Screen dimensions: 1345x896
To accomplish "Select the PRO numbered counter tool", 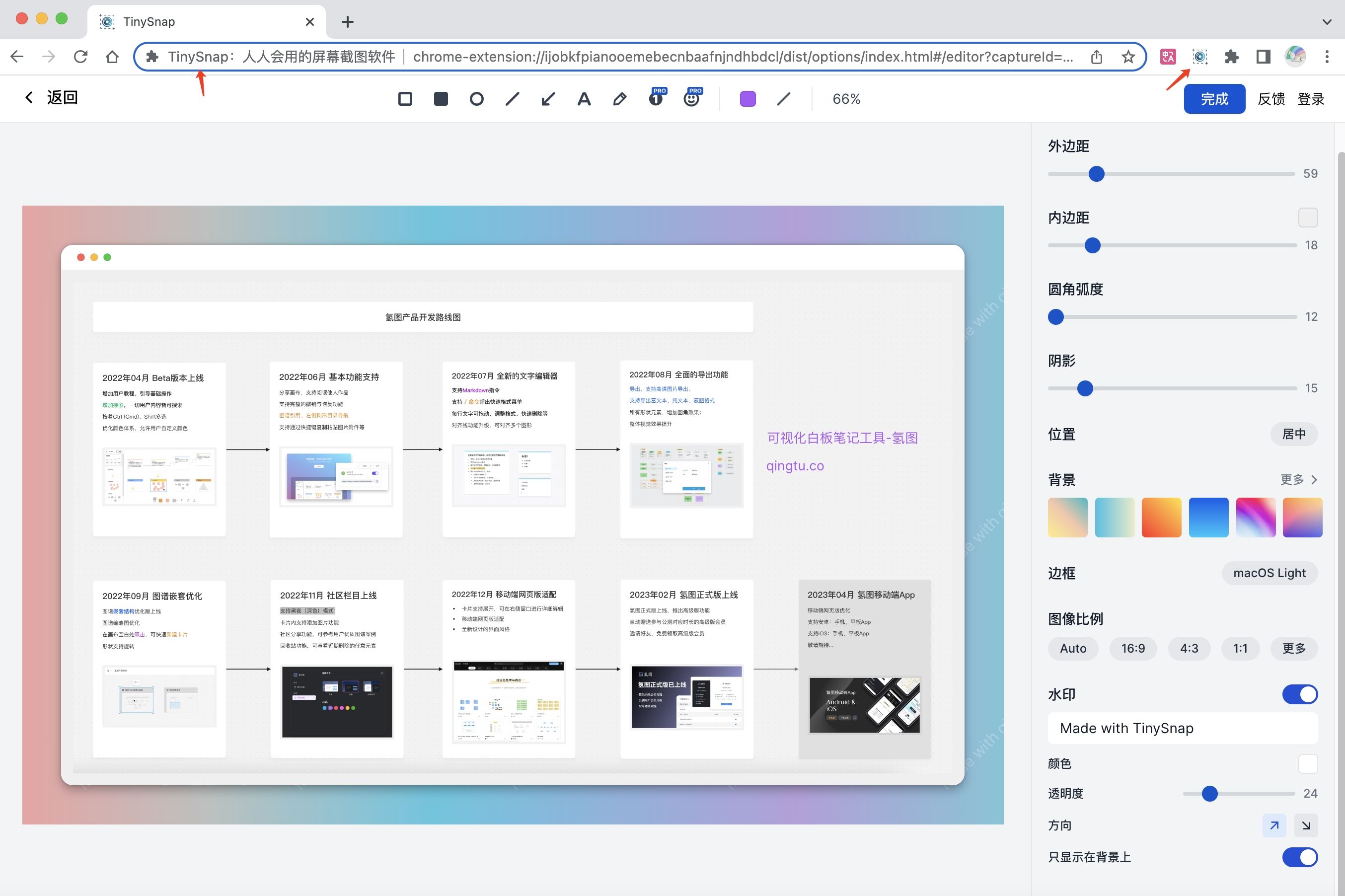I will click(x=657, y=97).
